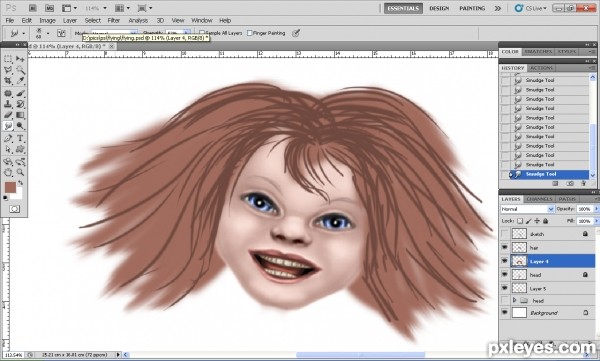This screenshot has width=600, height=361.
Task: Select the Path Selection tool
Action: pos(8,149)
